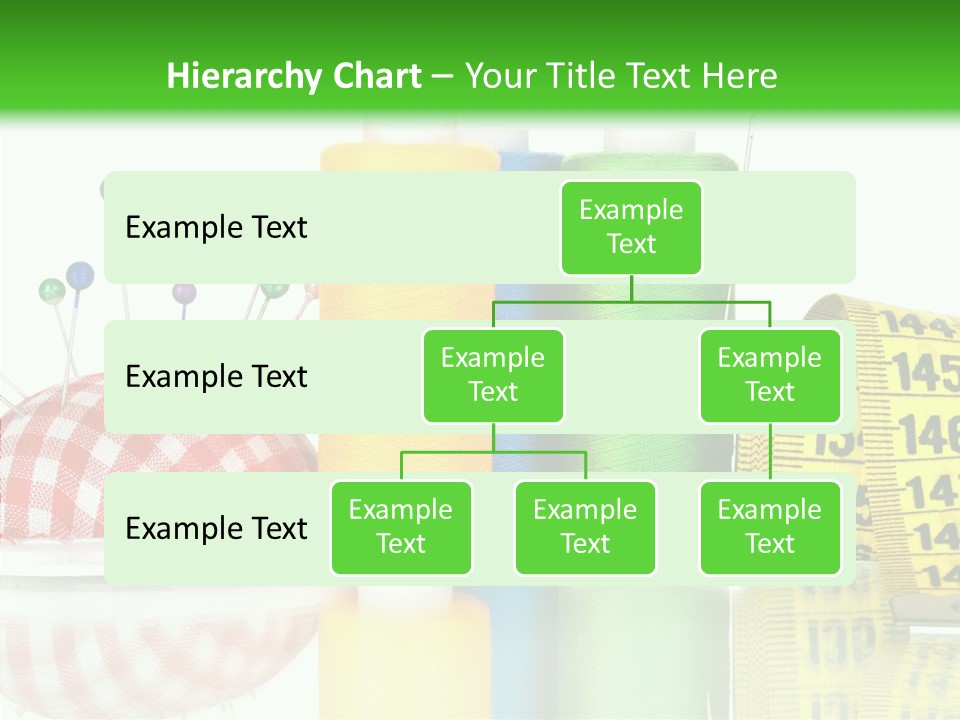960x720 pixels.
Task: Select the second row 'Example Text' label
Action: click(x=216, y=377)
